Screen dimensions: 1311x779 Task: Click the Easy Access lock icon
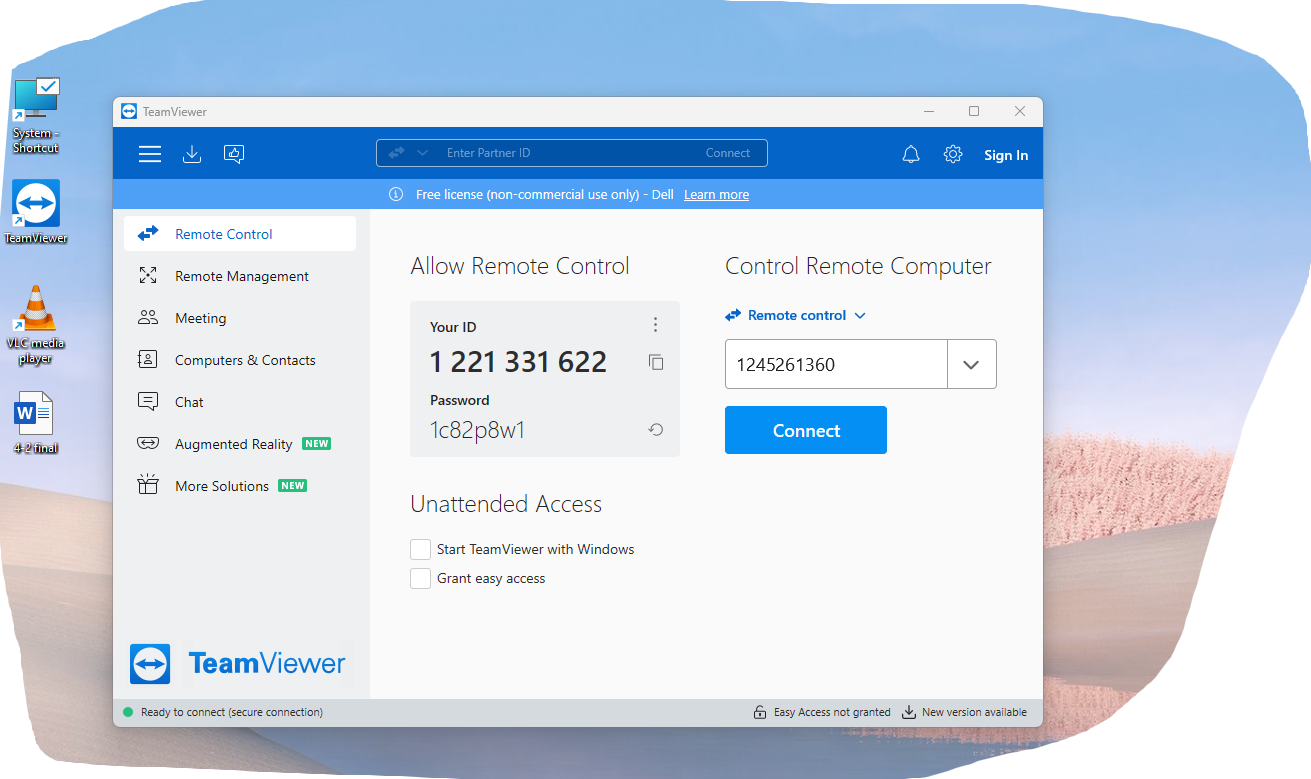pyautogui.click(x=760, y=712)
